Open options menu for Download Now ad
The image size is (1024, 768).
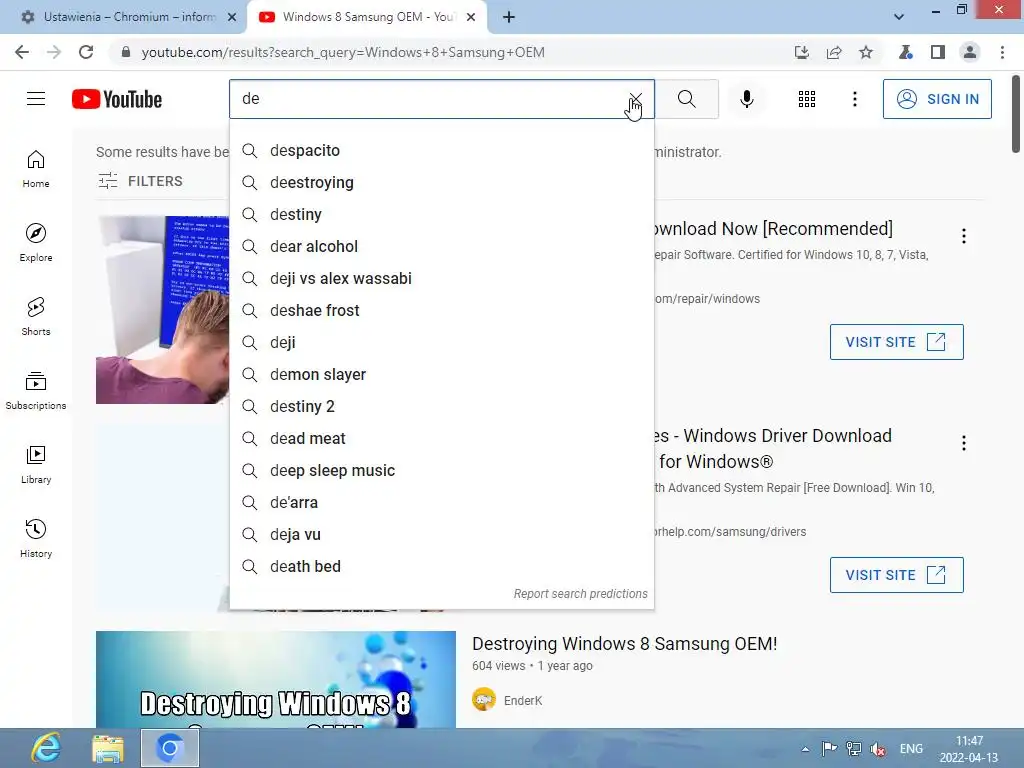pos(963,236)
